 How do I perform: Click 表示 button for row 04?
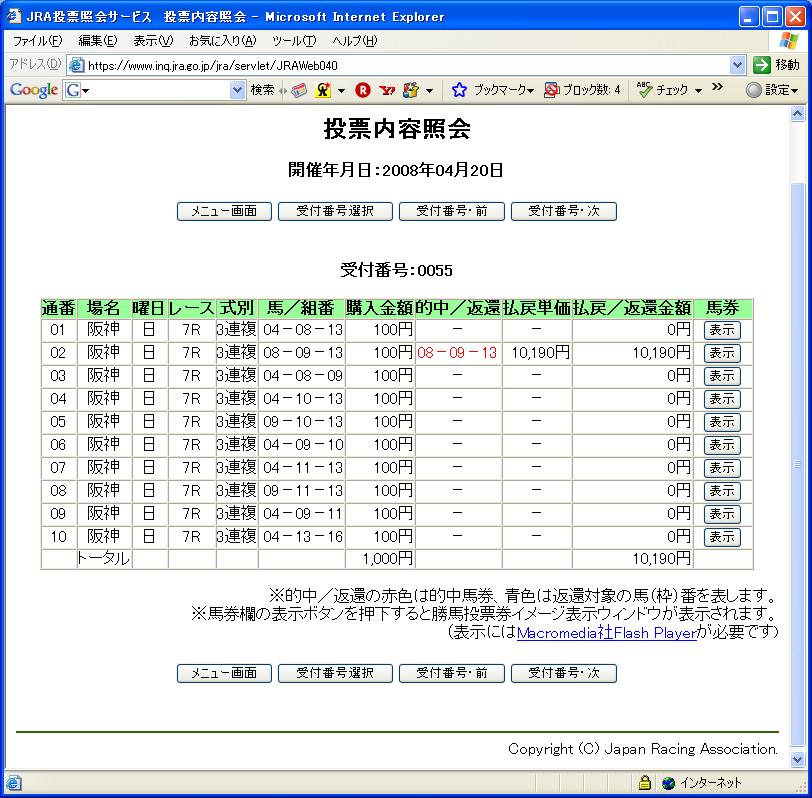click(x=722, y=399)
